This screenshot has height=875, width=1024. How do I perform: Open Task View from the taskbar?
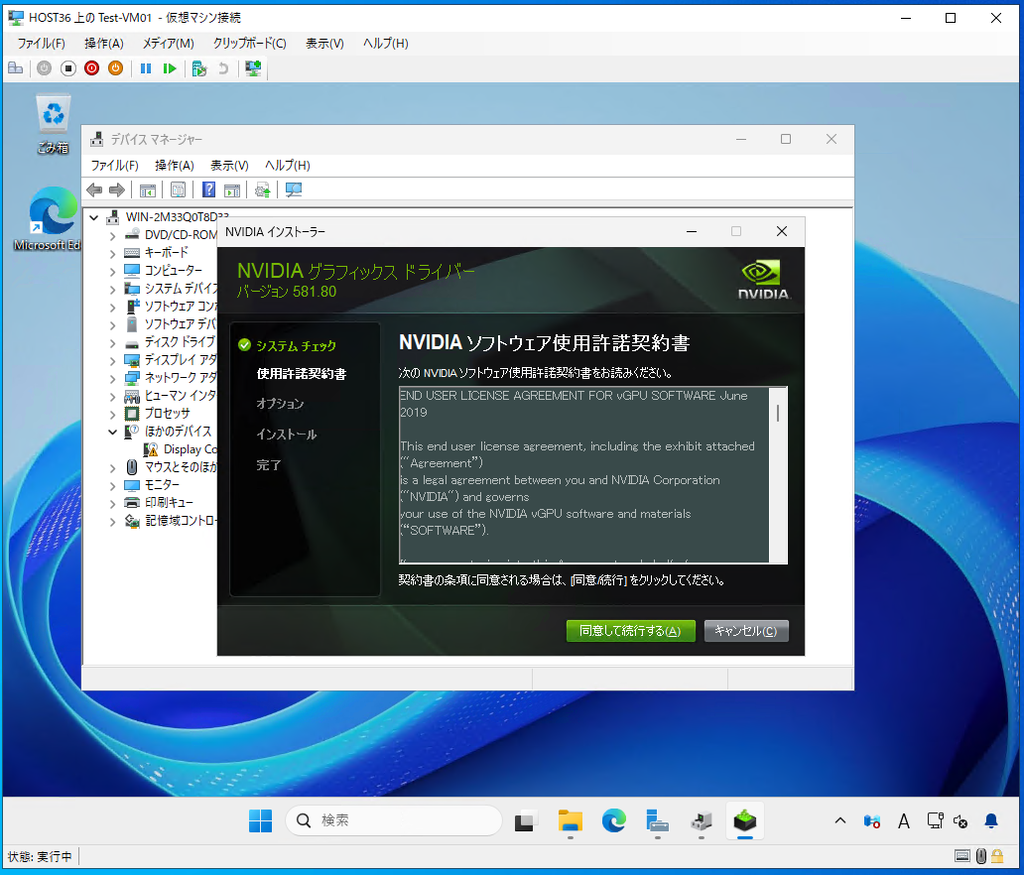click(x=524, y=821)
